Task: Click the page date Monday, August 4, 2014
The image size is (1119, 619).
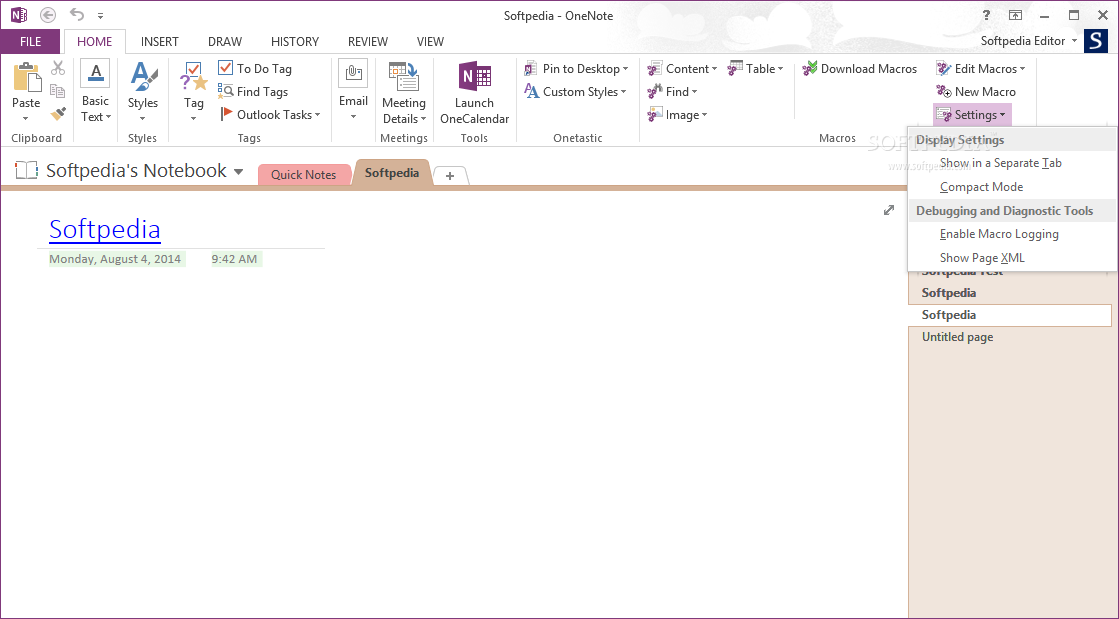Action: [115, 259]
